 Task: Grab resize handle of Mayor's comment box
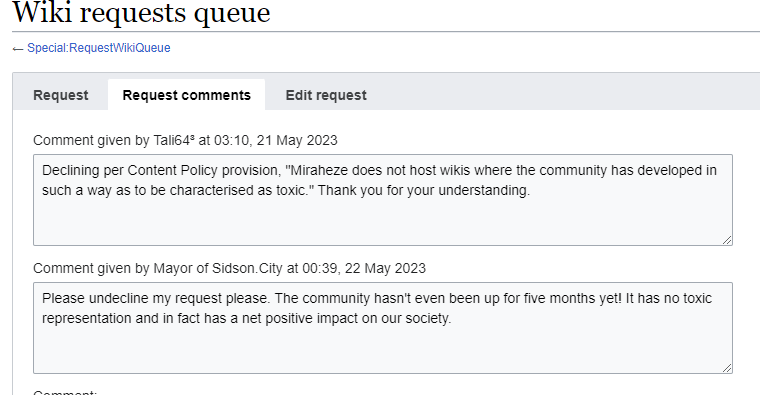pos(727,368)
